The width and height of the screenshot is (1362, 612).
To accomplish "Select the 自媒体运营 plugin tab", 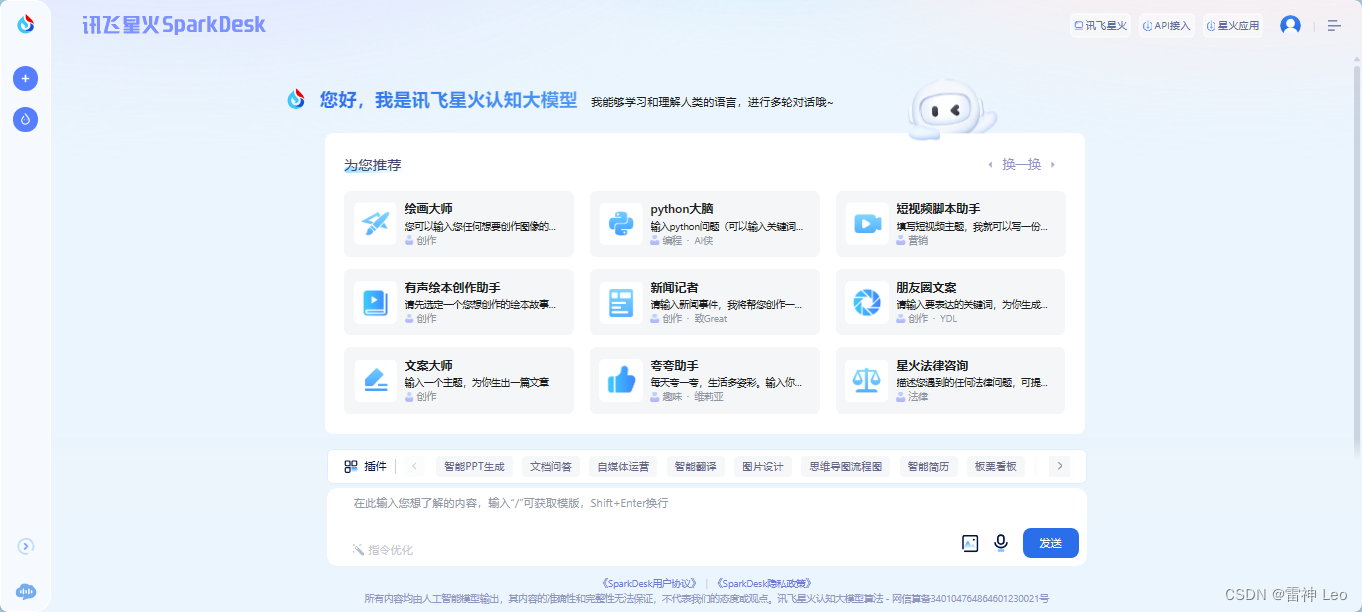I will tap(623, 466).
